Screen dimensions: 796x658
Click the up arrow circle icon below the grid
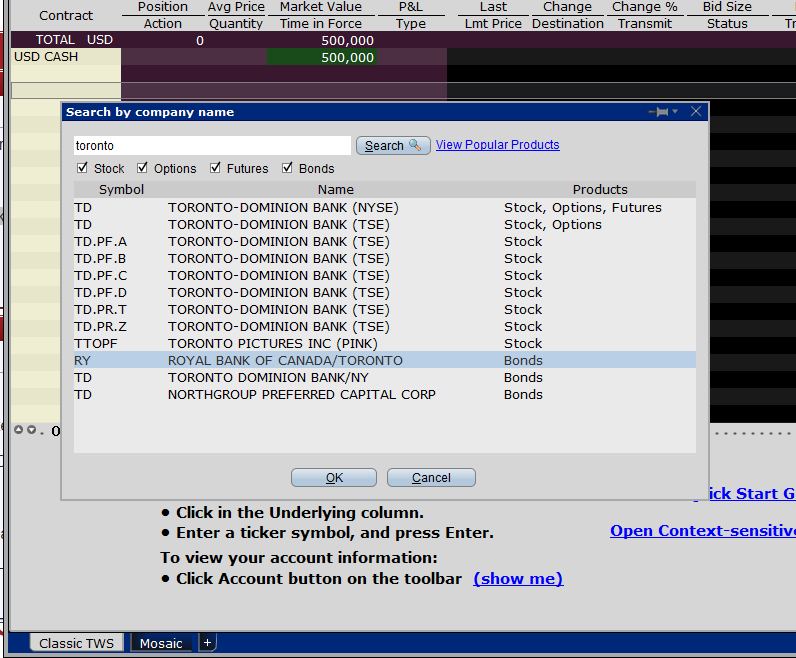pos(18,430)
